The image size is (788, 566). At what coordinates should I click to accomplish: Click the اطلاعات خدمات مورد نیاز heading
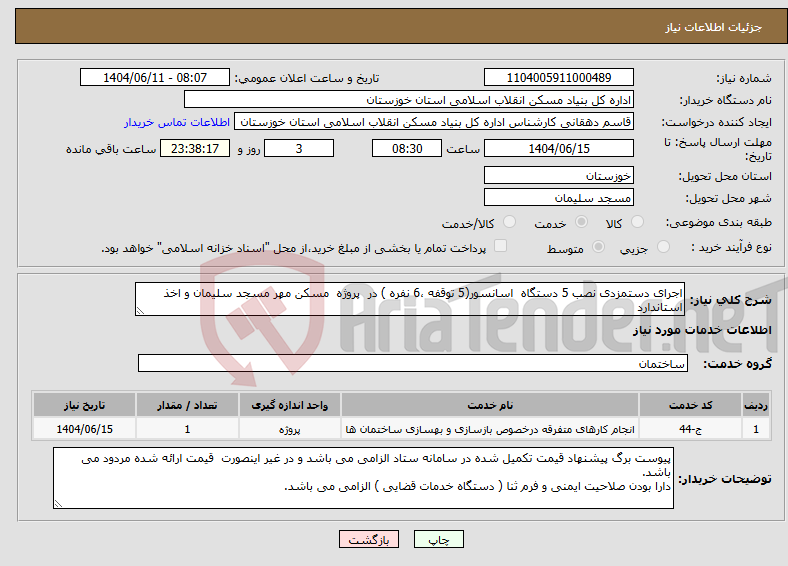pyautogui.click(x=702, y=330)
